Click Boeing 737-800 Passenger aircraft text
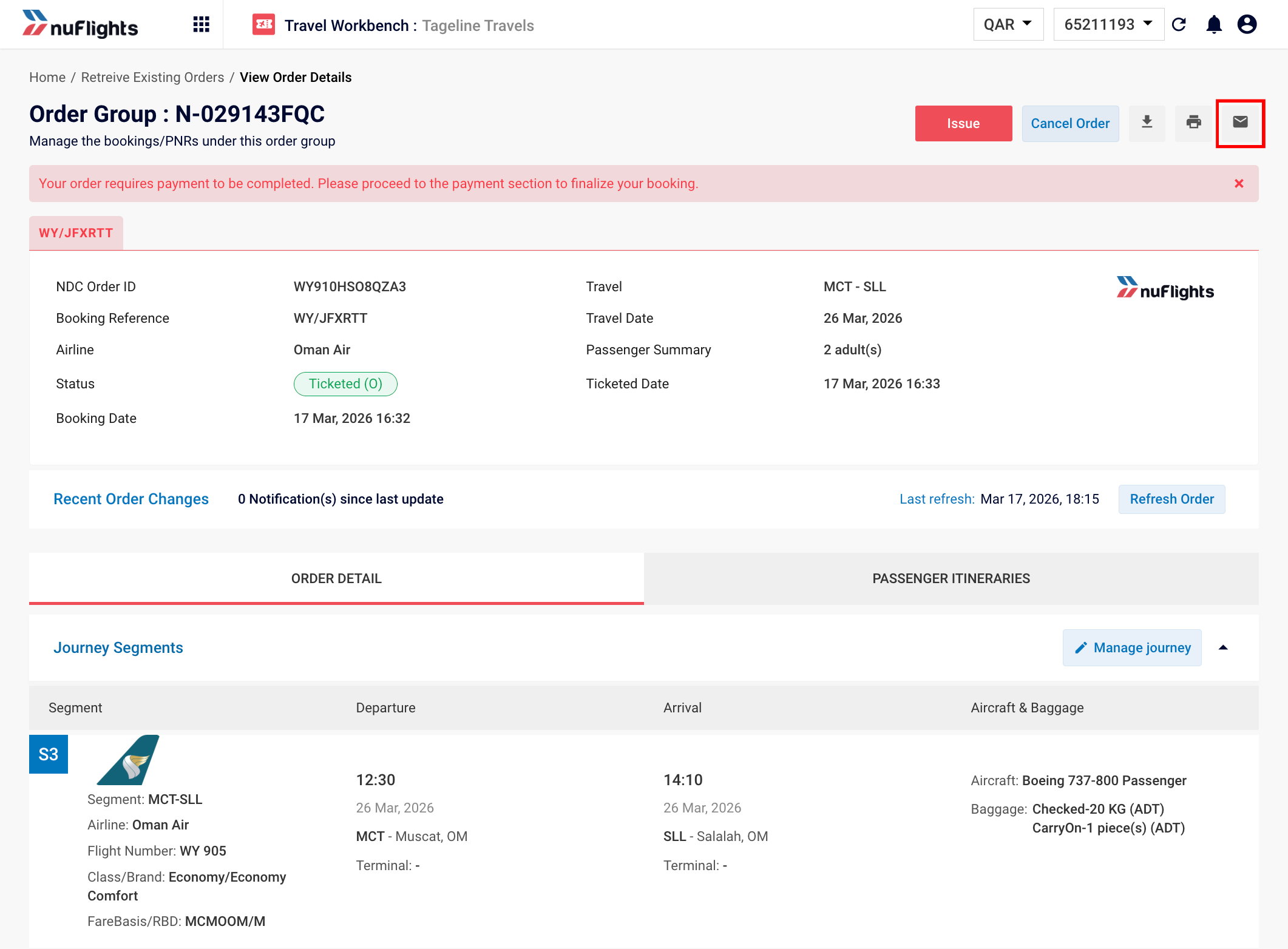Screen dimensions: 1288x949 tap(1104, 780)
